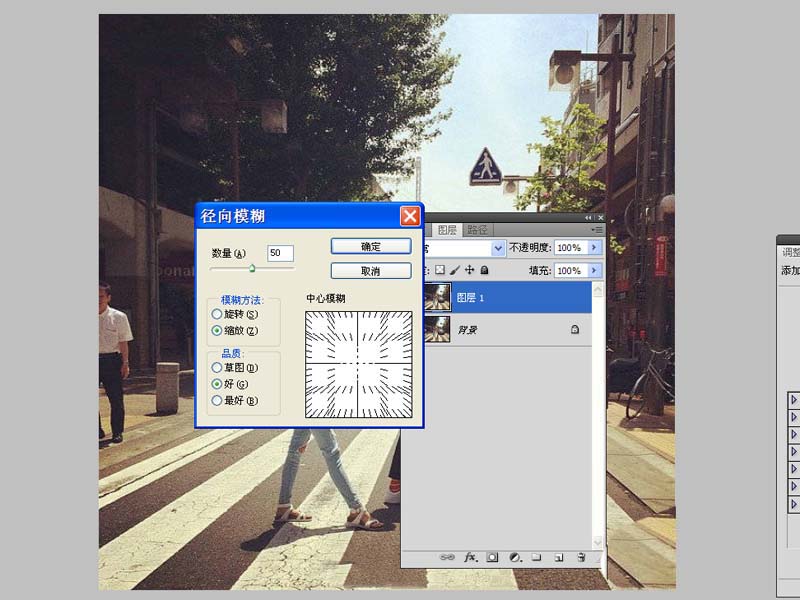The width and height of the screenshot is (800, 600).
Task: Collapse Layers panel with double-arrow icon
Action: [x=588, y=217]
